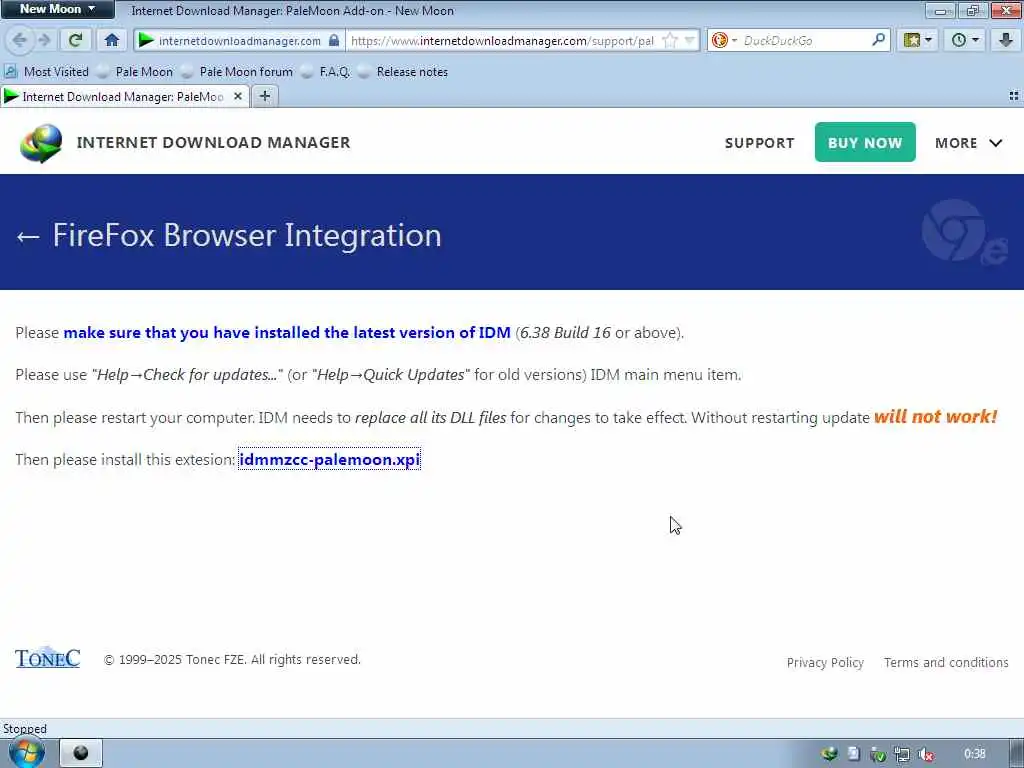Open the history clock dropdown button

click(x=965, y=40)
